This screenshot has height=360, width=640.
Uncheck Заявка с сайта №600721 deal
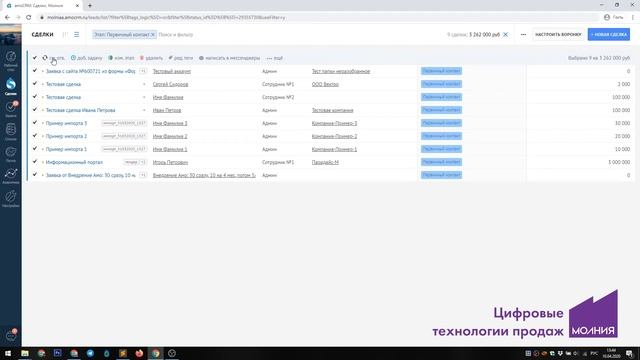[x=35, y=71]
